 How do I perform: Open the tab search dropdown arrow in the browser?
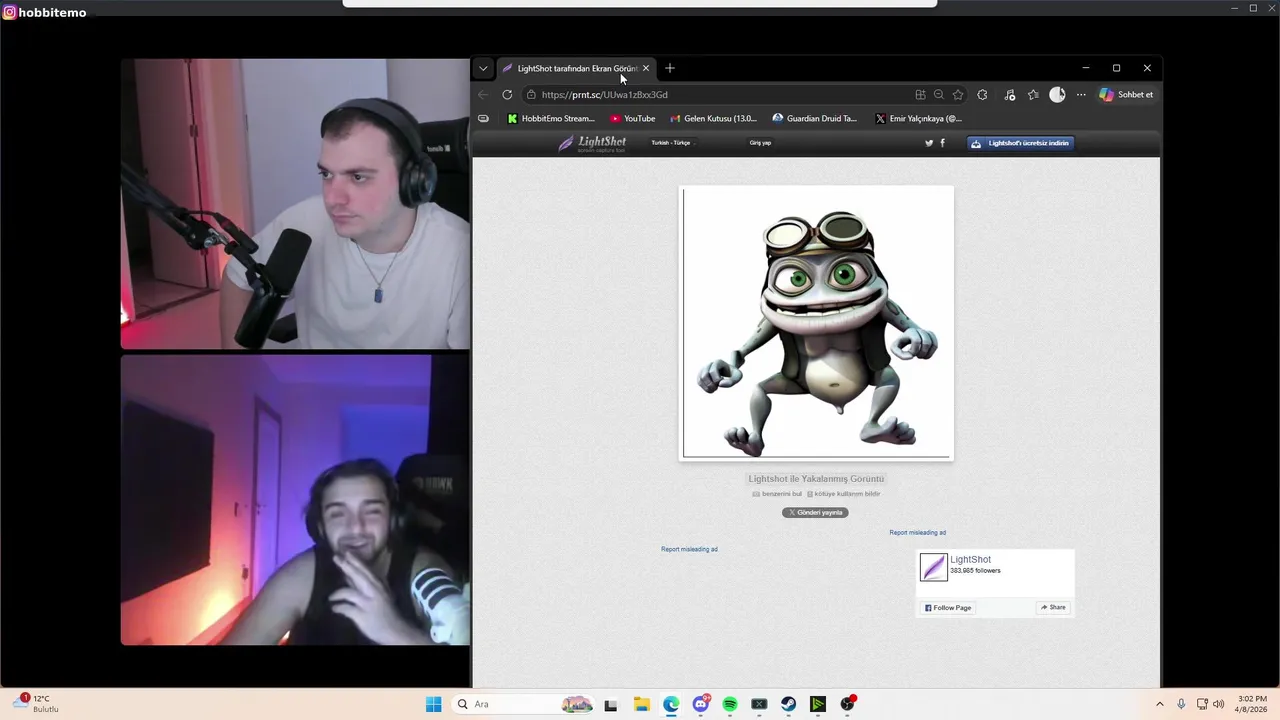[x=483, y=68]
